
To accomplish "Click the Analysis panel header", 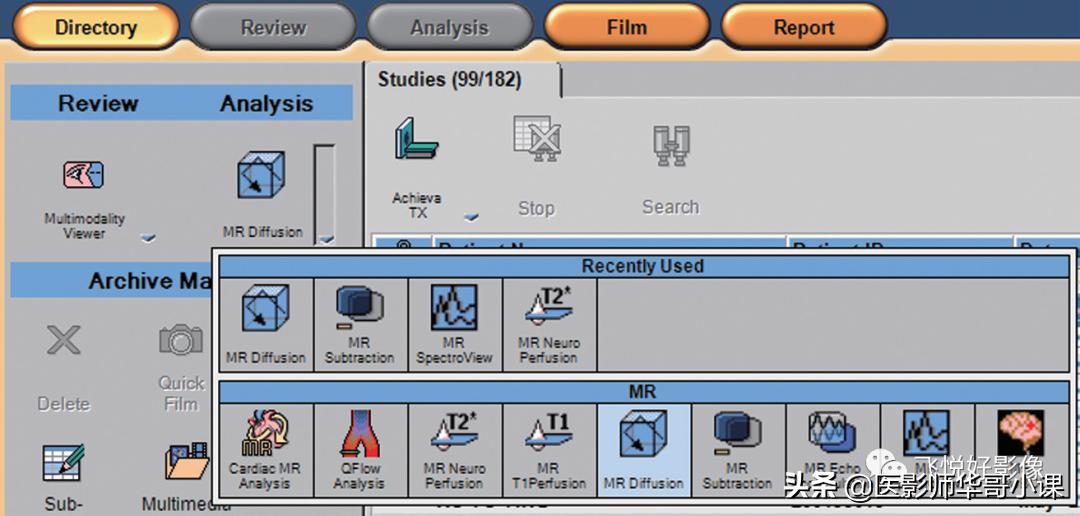I will pos(267,103).
